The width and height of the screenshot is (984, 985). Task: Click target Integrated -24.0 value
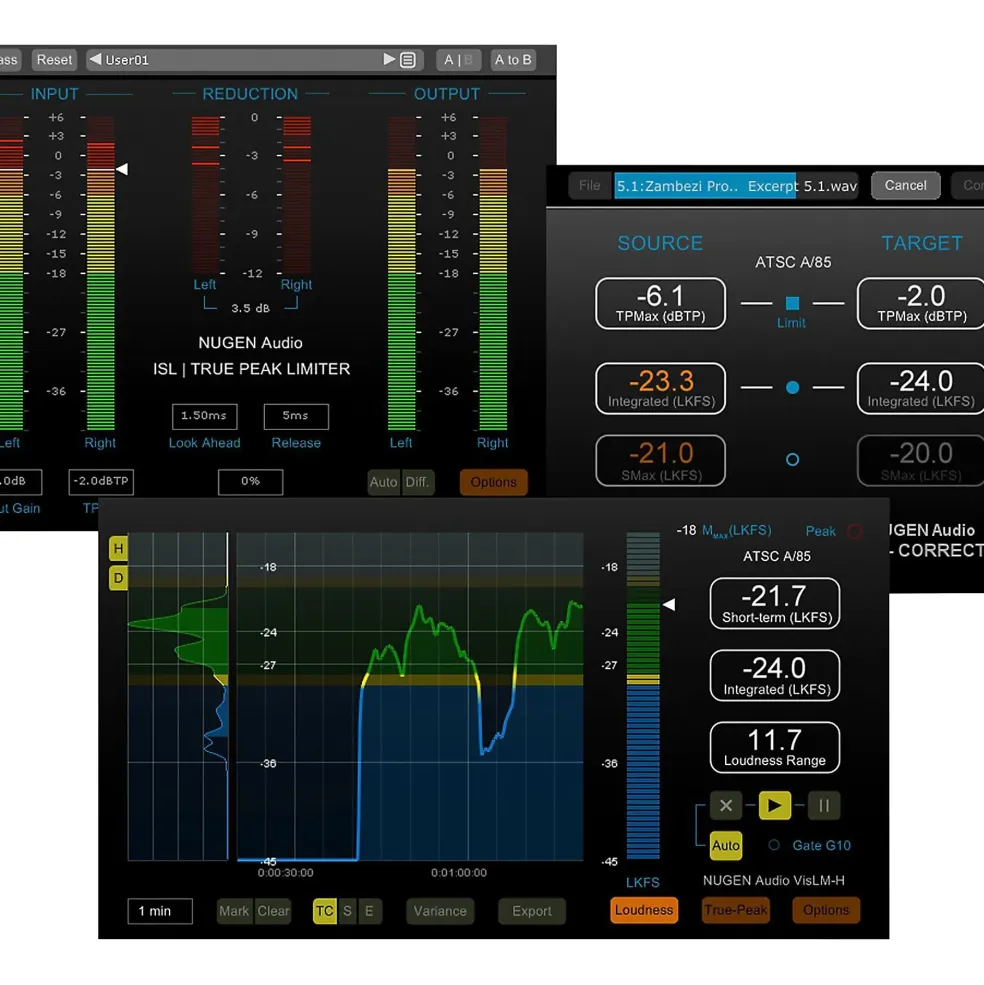pos(921,388)
